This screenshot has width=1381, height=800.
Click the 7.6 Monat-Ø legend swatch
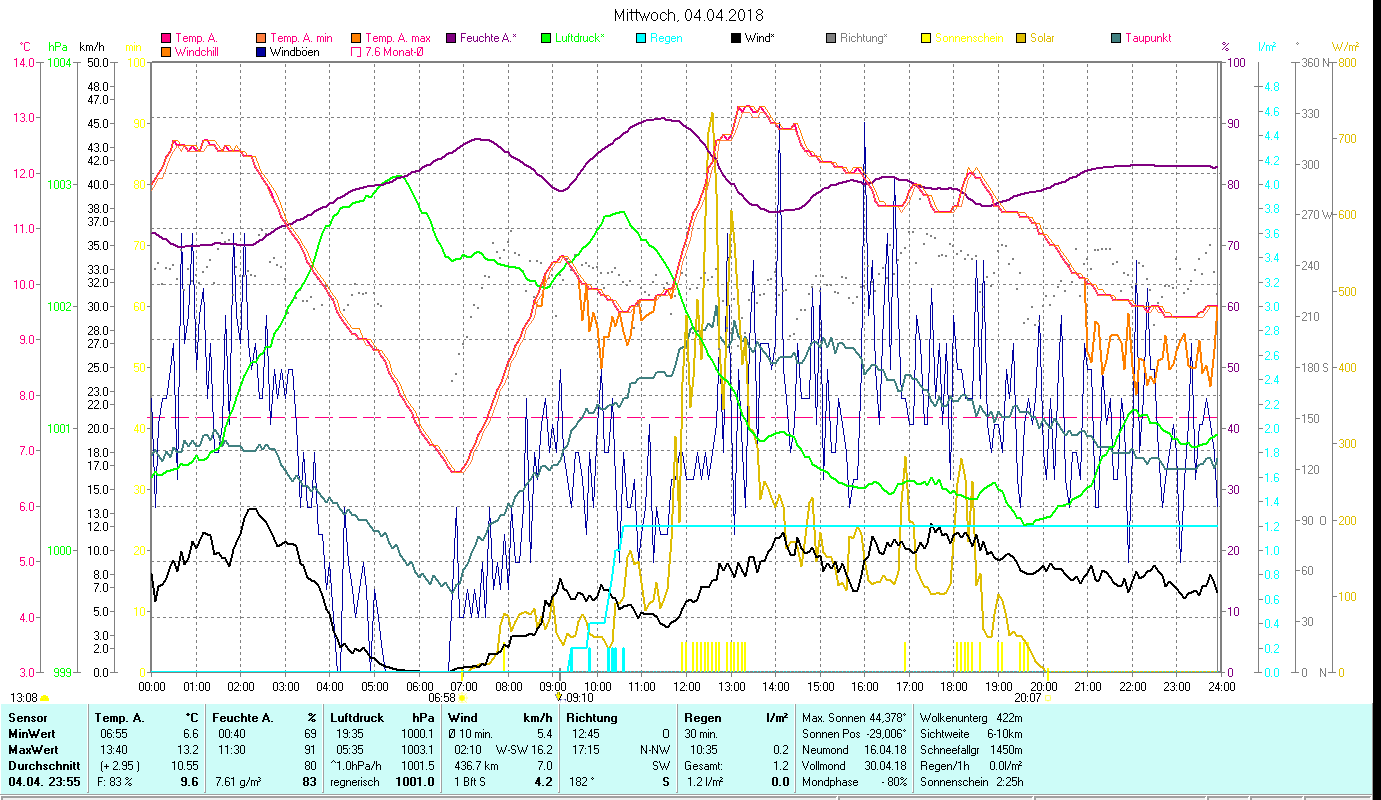[356, 51]
